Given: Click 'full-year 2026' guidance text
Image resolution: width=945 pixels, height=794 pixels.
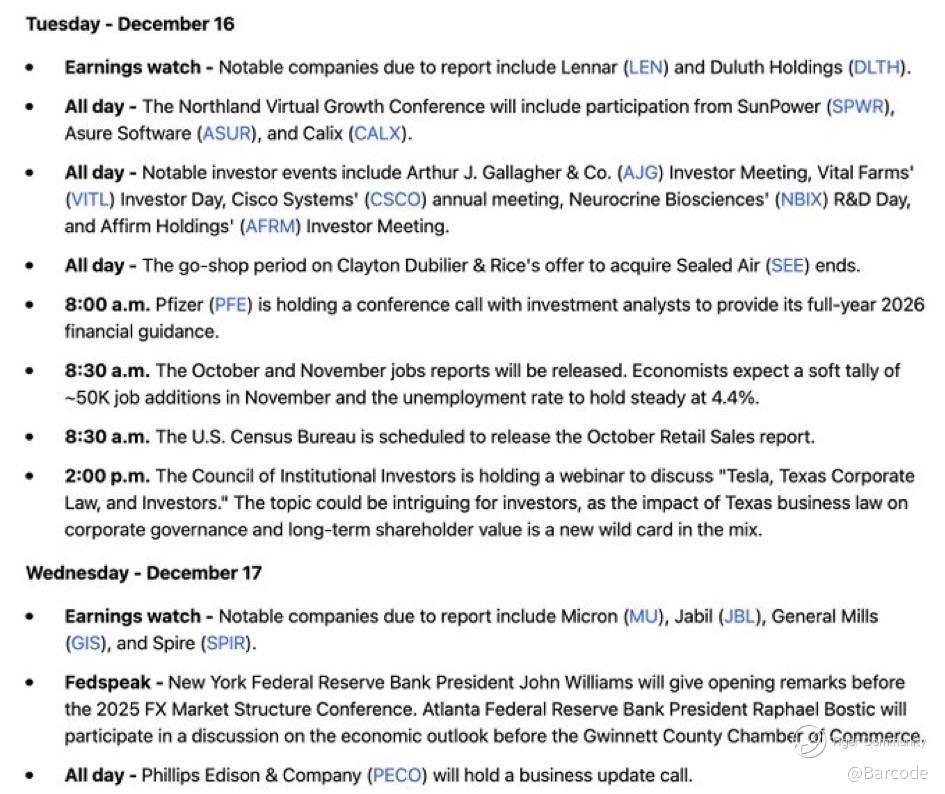Looking at the screenshot, I should [x=864, y=304].
